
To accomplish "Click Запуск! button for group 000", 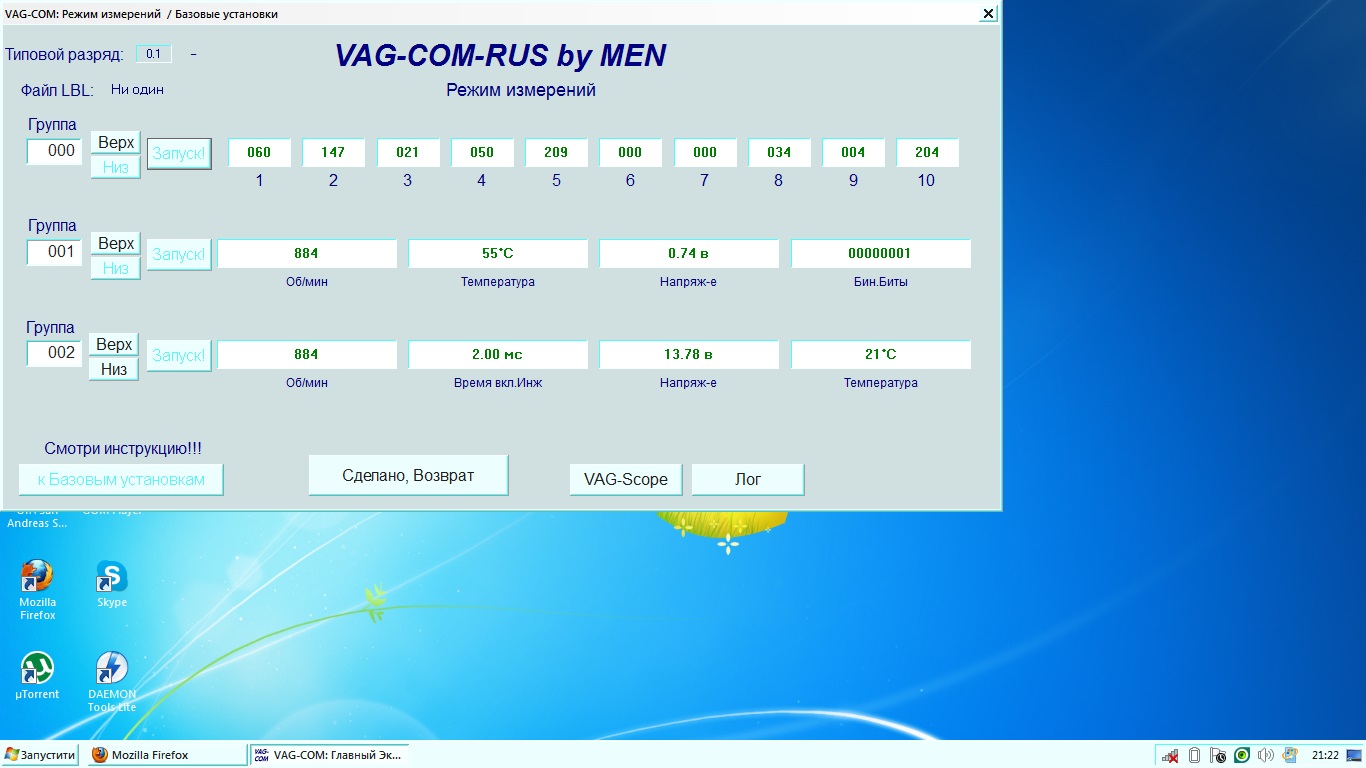I will 179,154.
